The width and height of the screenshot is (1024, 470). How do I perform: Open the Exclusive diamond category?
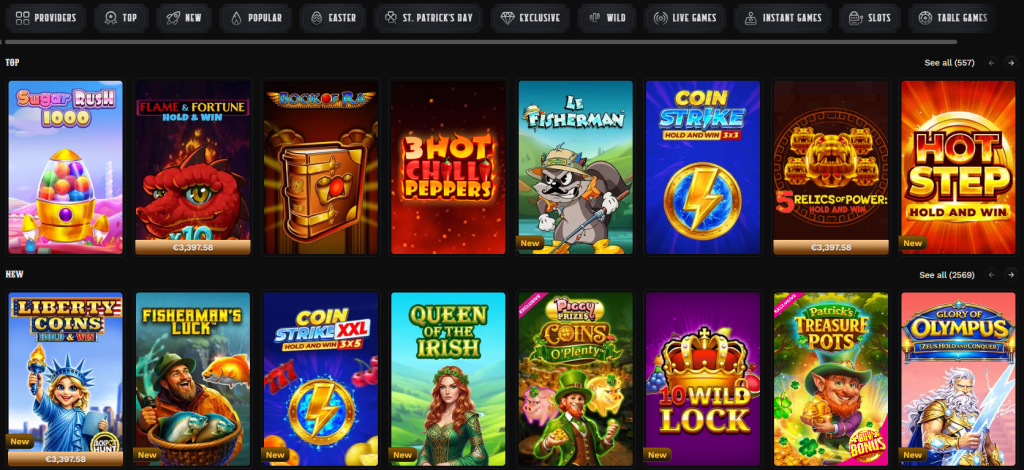(x=530, y=18)
